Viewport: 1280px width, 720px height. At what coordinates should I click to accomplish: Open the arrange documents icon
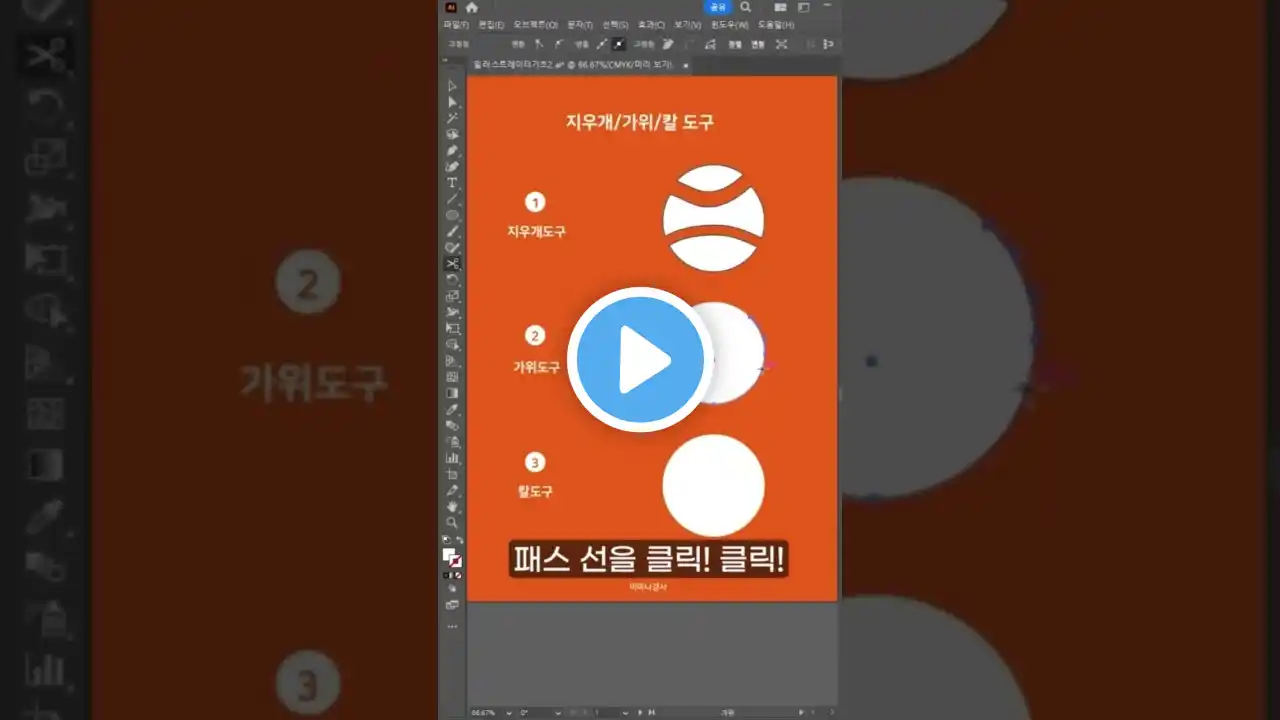pyautogui.click(x=780, y=7)
